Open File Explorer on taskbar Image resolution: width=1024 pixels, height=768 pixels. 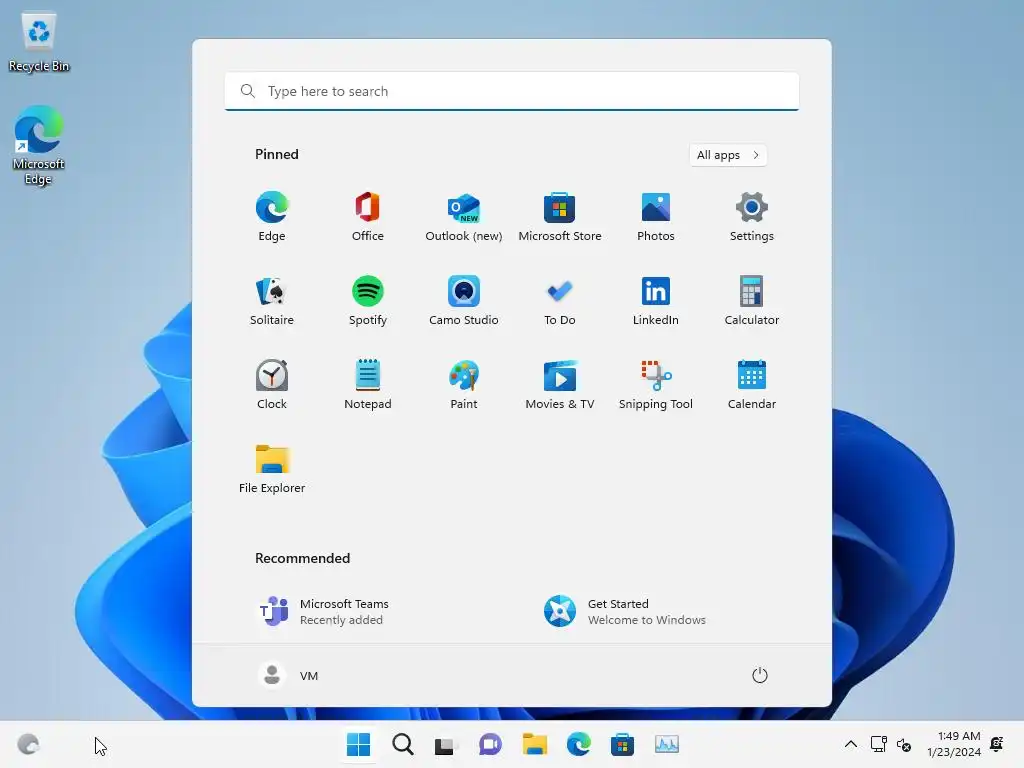click(x=534, y=744)
